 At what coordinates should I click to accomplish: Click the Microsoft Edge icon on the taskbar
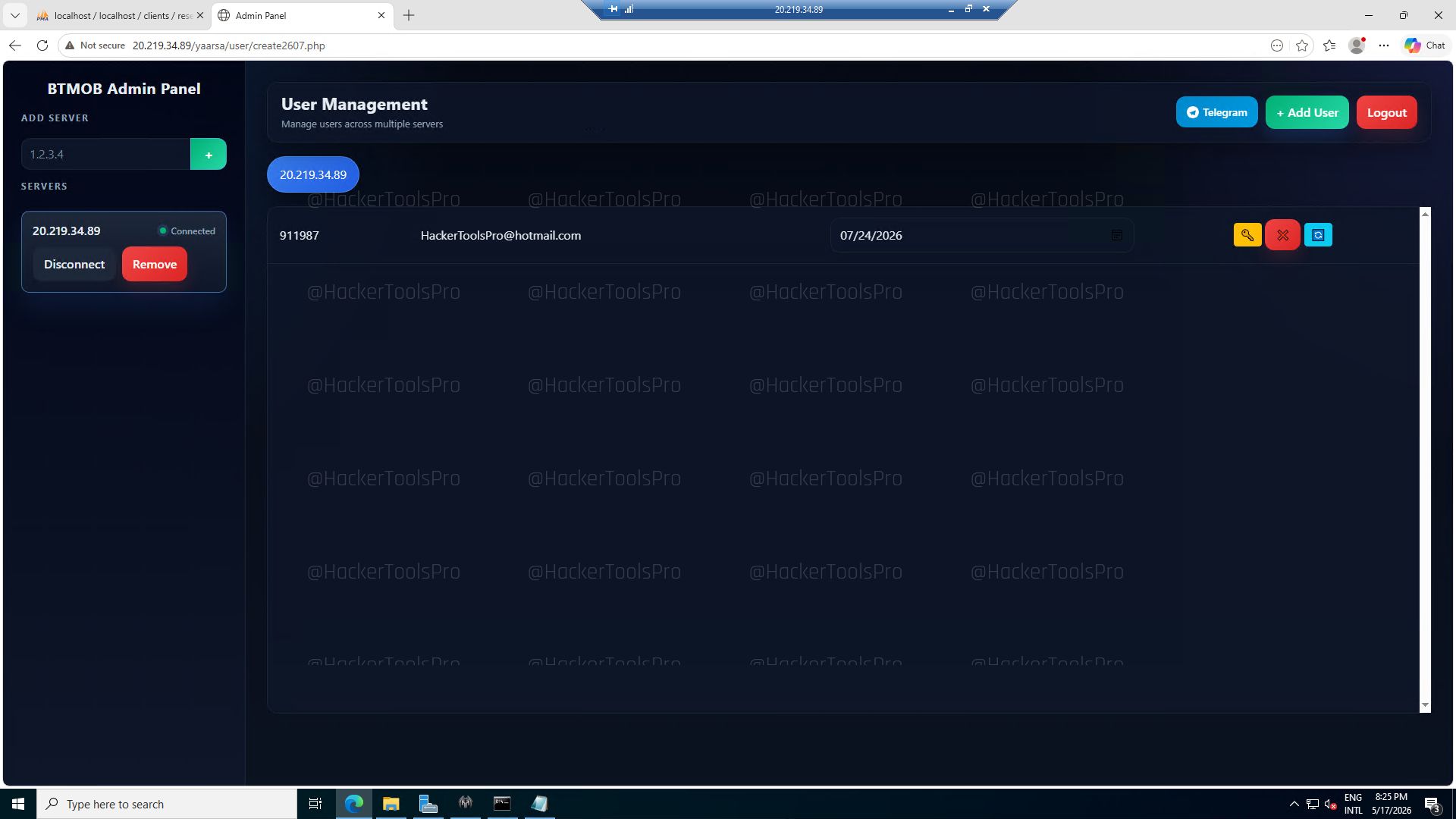coord(353,804)
